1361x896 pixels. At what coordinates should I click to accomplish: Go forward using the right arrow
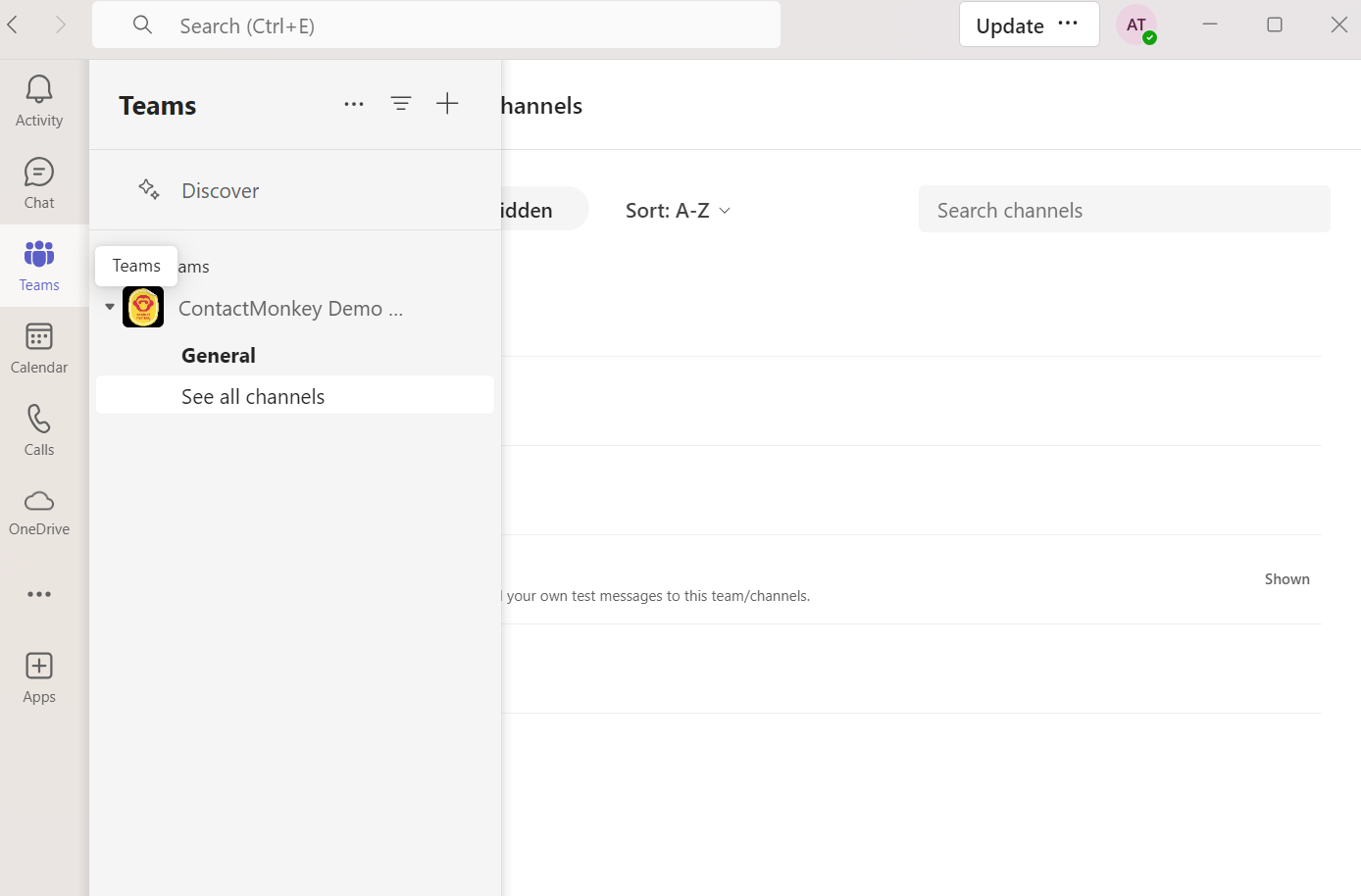[x=61, y=25]
